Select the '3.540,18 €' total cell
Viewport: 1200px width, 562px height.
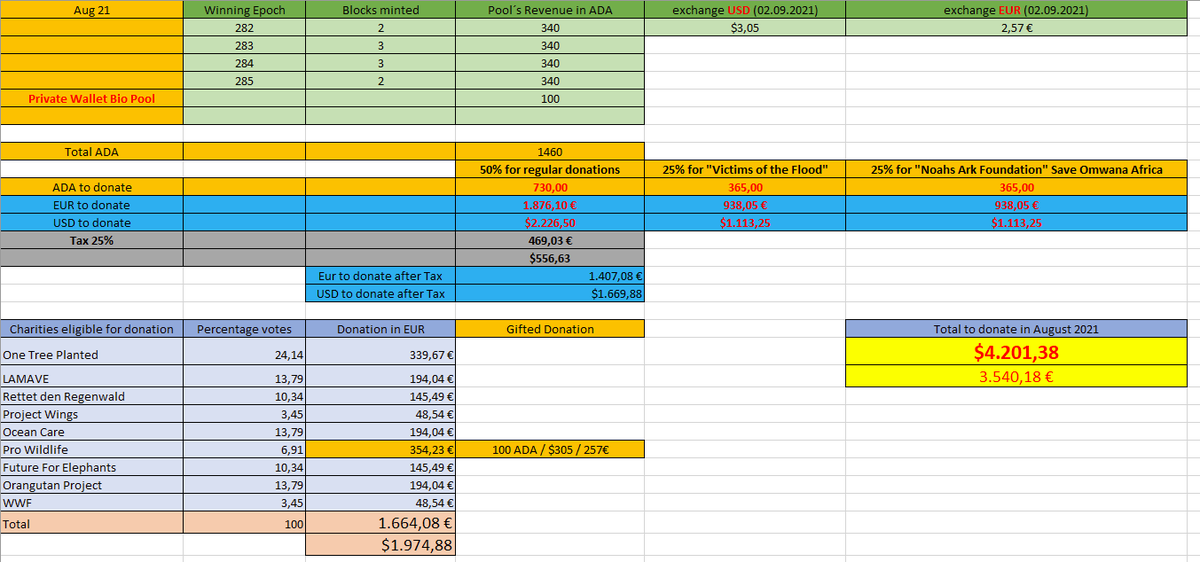[x=1017, y=377]
